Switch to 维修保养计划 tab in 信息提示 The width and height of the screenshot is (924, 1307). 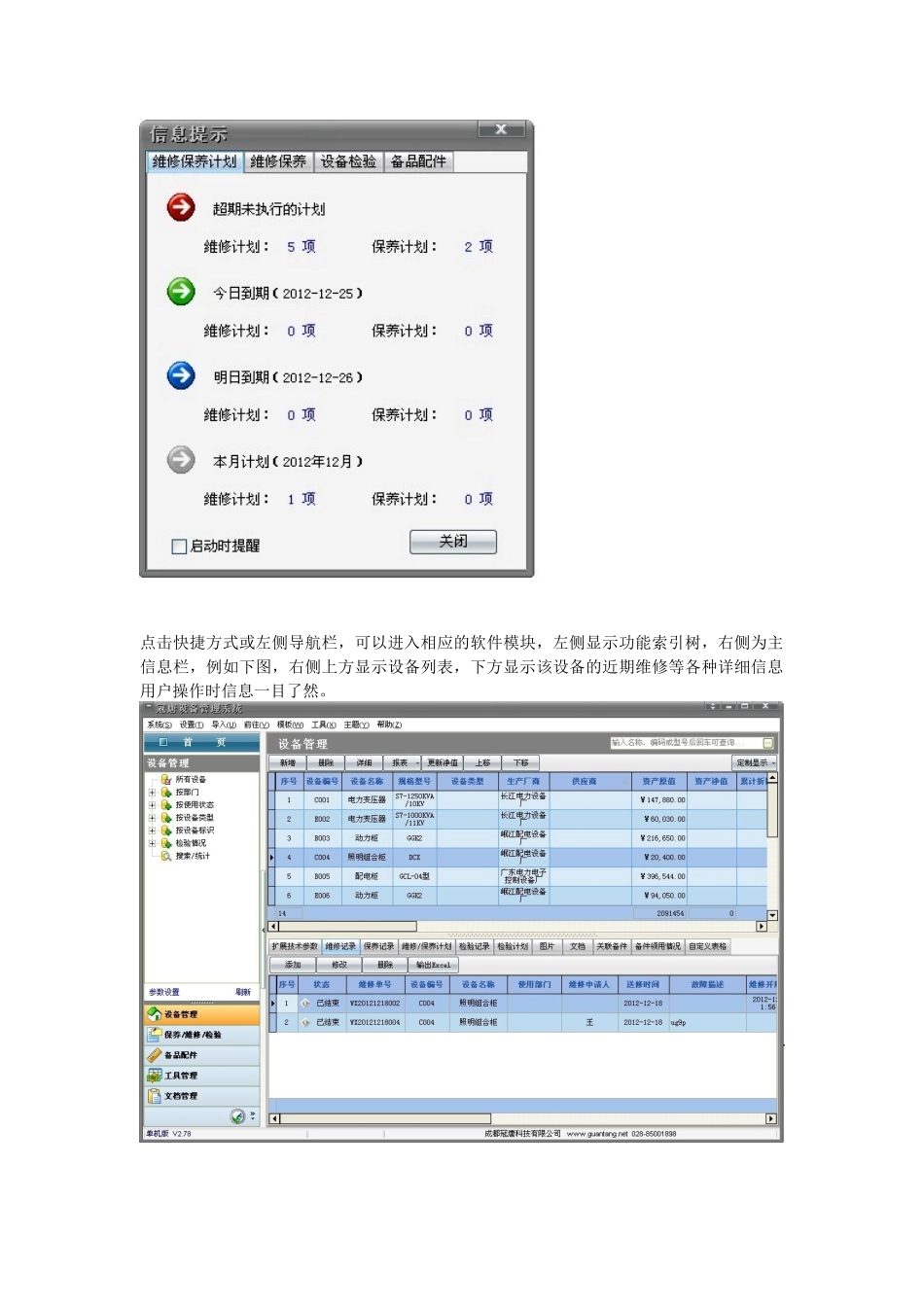(195, 161)
